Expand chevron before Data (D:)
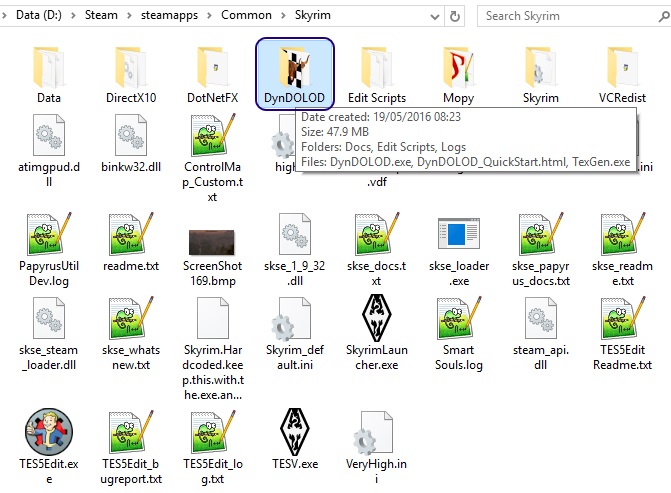This screenshot has height=493, width=671. point(4,15)
